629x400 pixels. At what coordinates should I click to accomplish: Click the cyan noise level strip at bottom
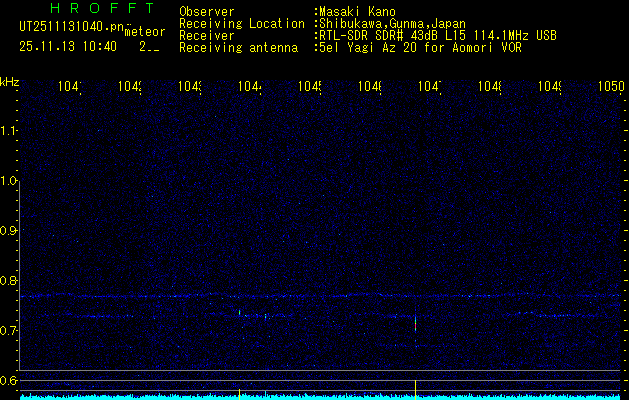point(320,397)
